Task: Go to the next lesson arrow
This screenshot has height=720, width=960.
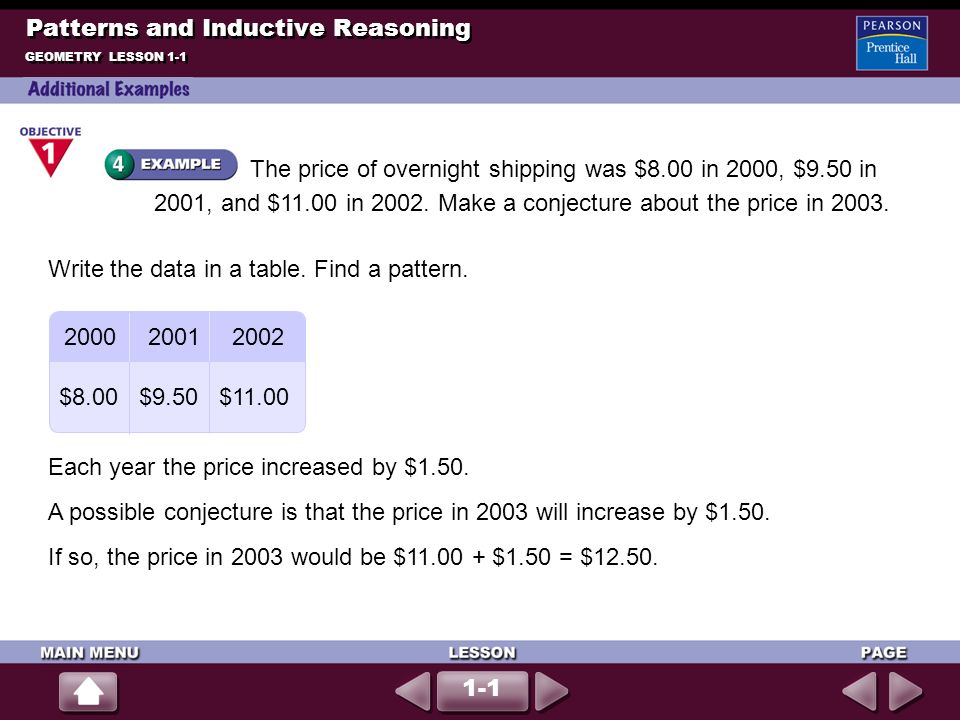Action: click(551, 692)
